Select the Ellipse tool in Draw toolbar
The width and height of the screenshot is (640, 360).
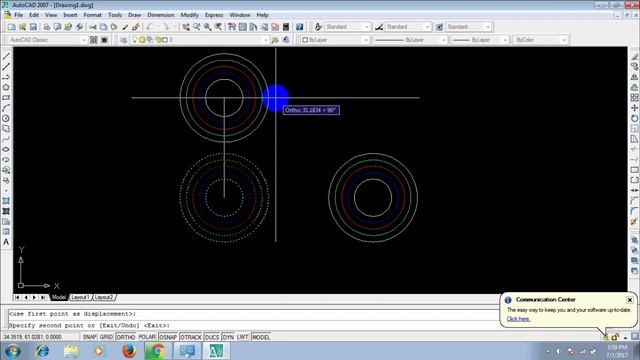tap(6, 149)
